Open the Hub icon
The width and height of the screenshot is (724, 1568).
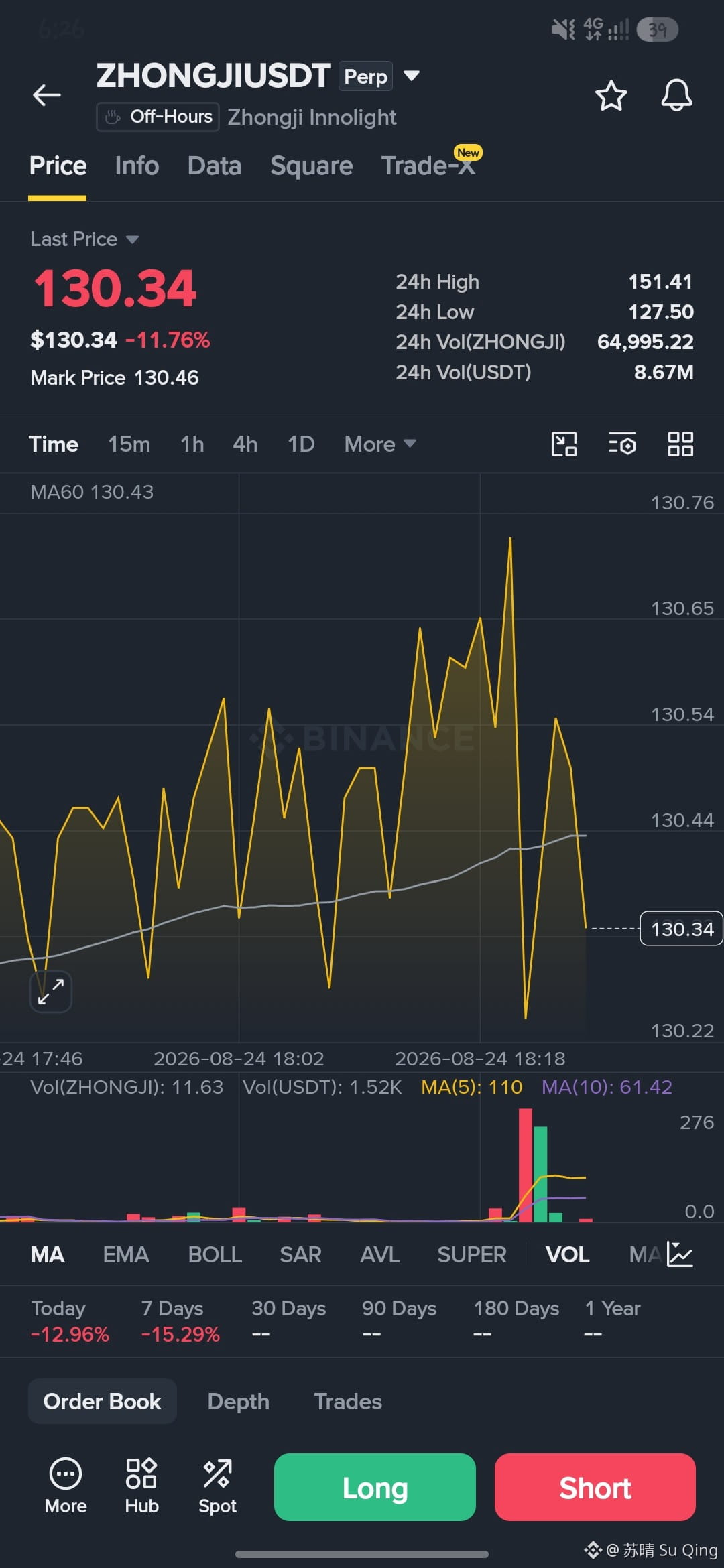(x=141, y=1486)
